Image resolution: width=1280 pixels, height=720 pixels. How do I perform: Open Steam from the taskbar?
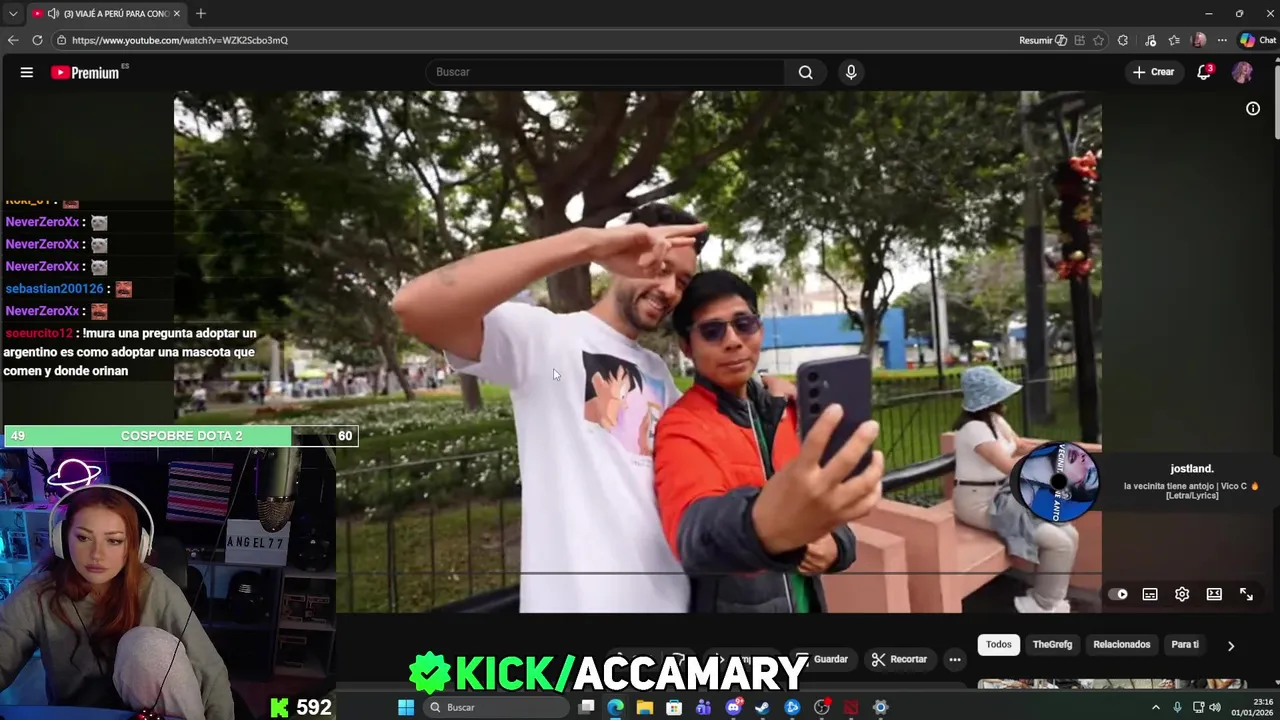point(762,707)
